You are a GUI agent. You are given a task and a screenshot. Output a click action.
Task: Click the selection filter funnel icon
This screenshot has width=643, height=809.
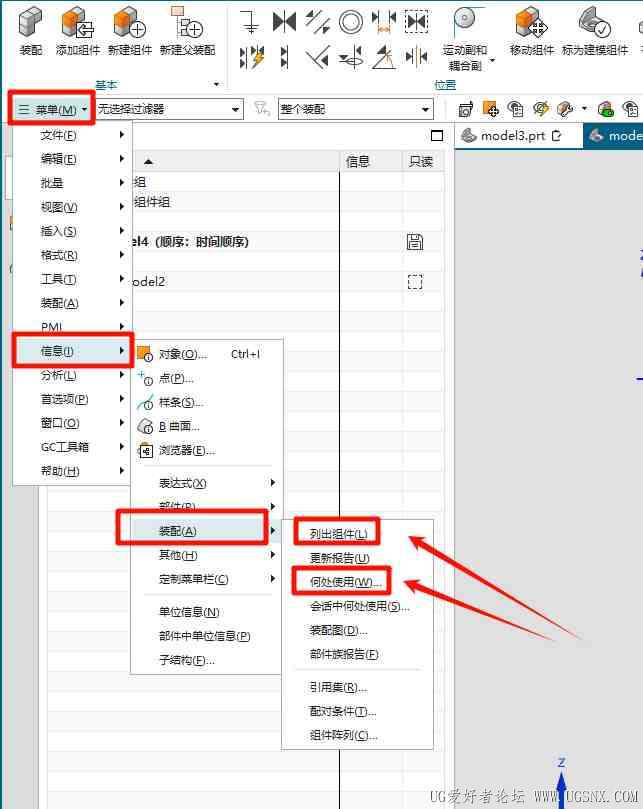tap(262, 109)
